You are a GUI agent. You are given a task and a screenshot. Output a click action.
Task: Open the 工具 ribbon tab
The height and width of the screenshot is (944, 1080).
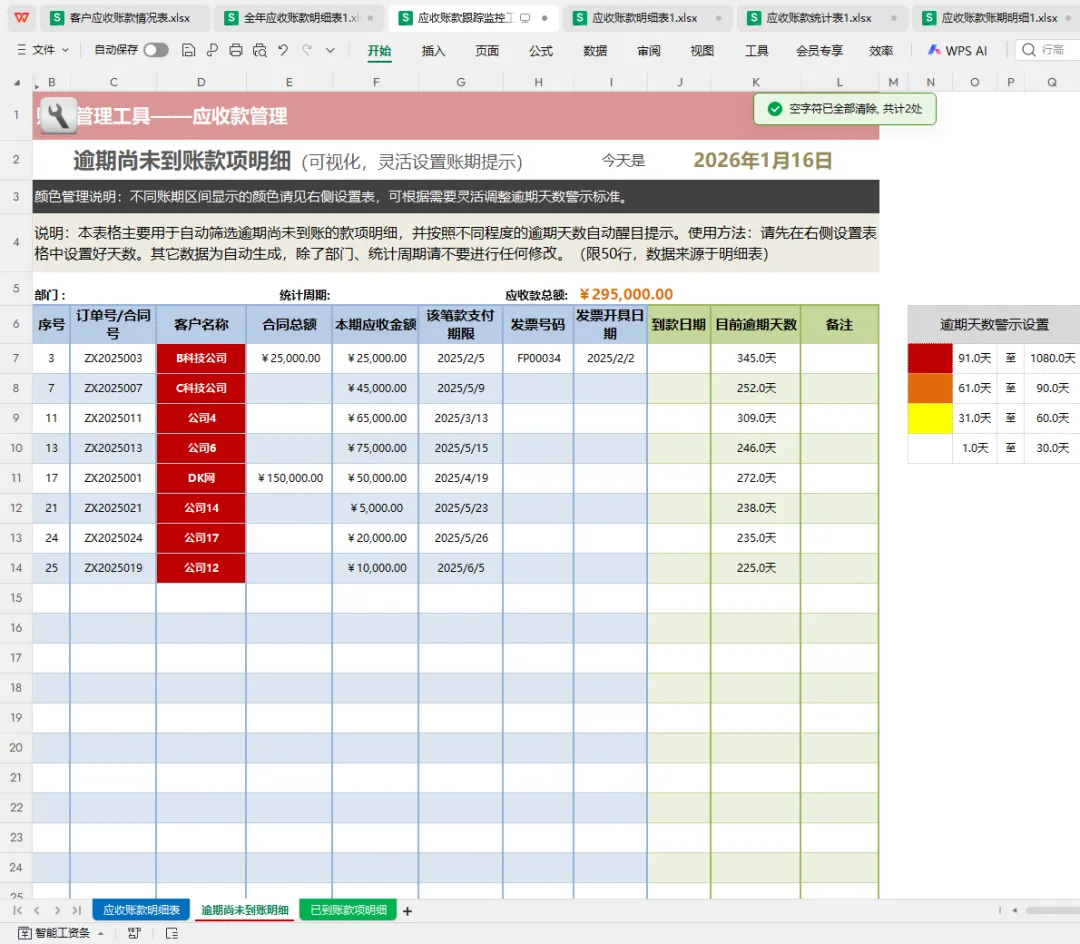tap(756, 50)
